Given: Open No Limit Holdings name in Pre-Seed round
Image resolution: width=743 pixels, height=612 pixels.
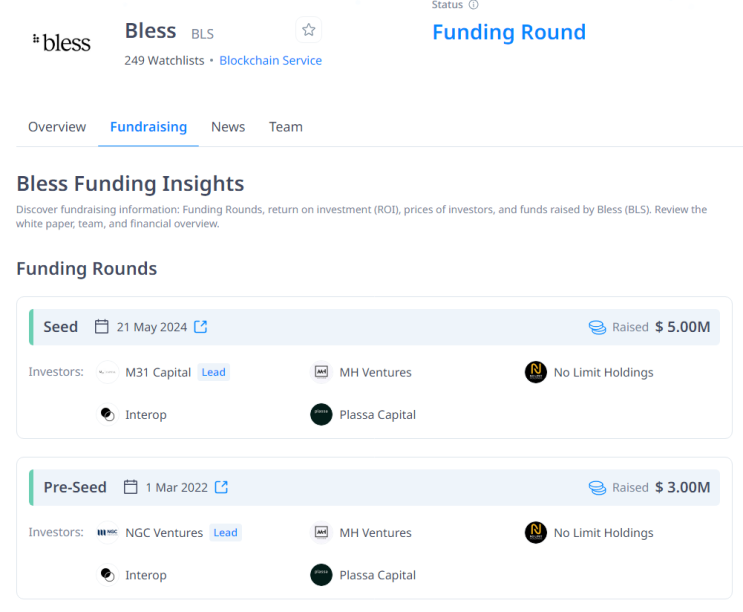Looking at the screenshot, I should point(603,532).
